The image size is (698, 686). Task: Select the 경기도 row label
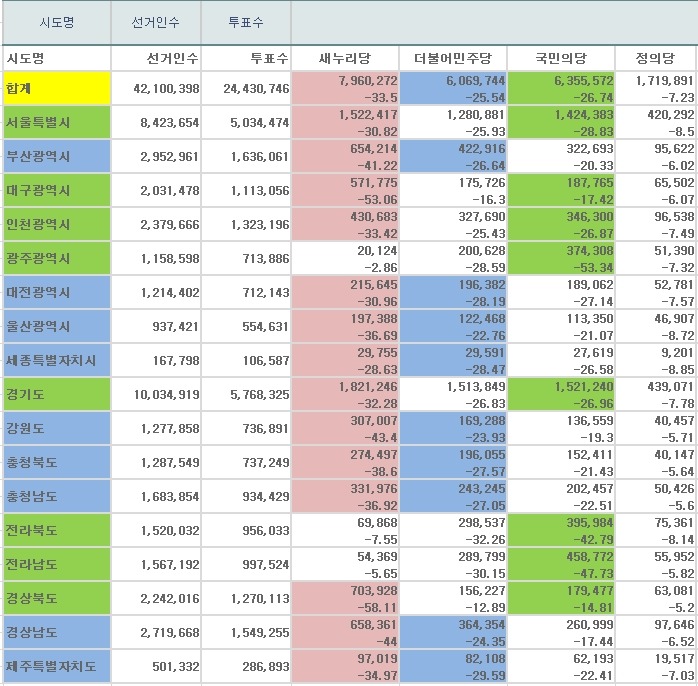57,394
